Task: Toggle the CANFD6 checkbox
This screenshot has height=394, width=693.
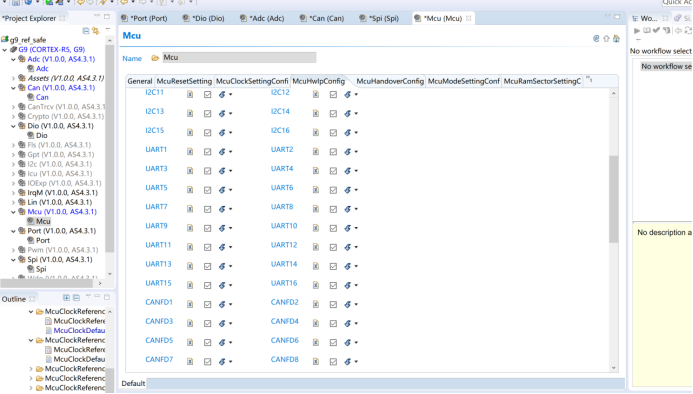Action: (x=333, y=342)
